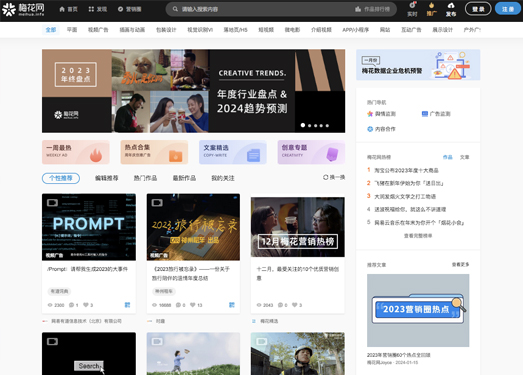Select the 短视频 category tab
Screen dimensions: 523x375
click(266, 30)
